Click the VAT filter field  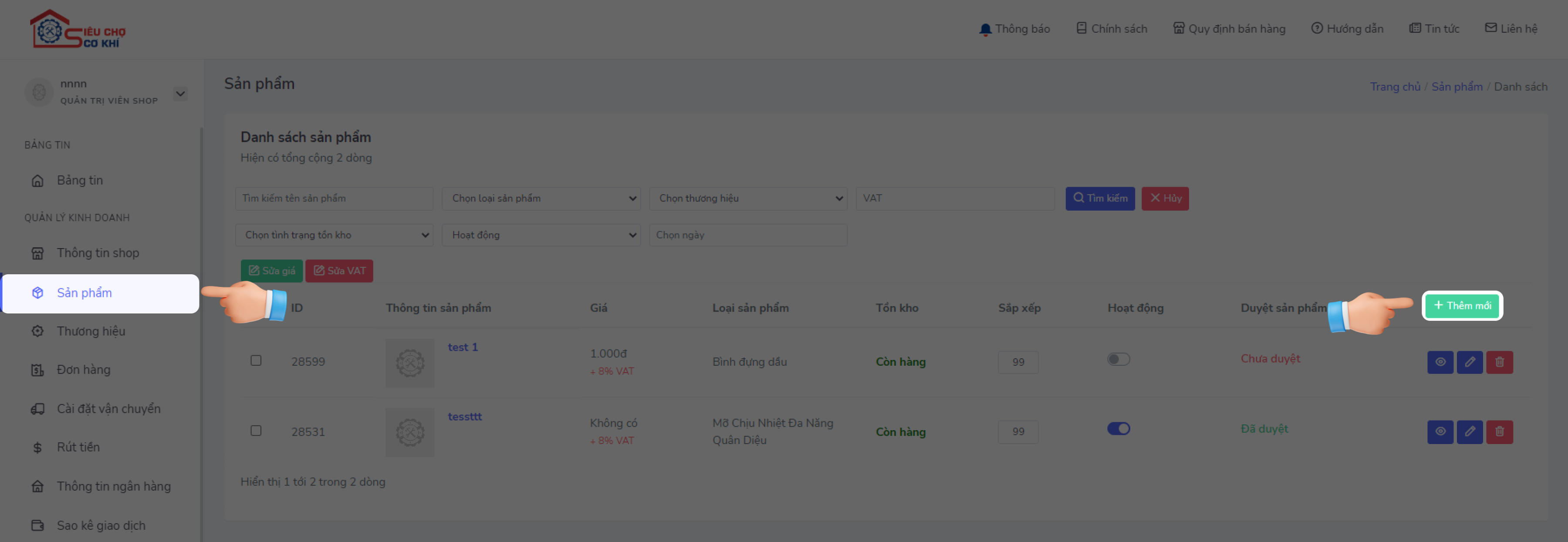pyautogui.click(x=955, y=199)
